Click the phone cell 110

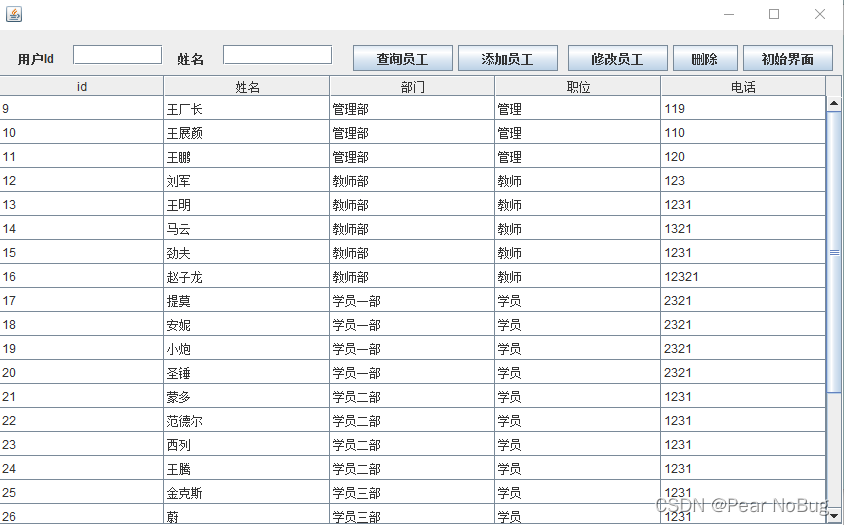click(743, 132)
